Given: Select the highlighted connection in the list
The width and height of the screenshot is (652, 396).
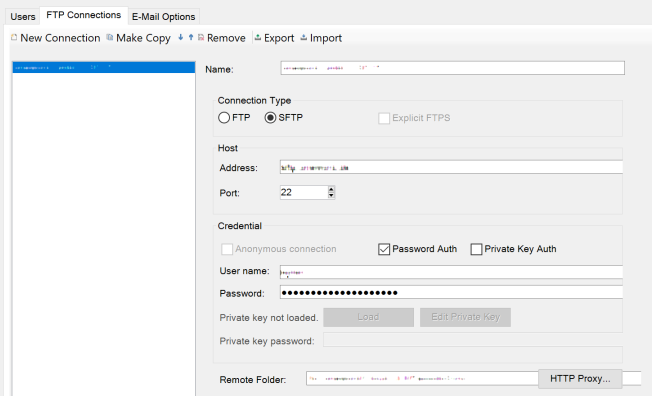Looking at the screenshot, I should [104, 67].
